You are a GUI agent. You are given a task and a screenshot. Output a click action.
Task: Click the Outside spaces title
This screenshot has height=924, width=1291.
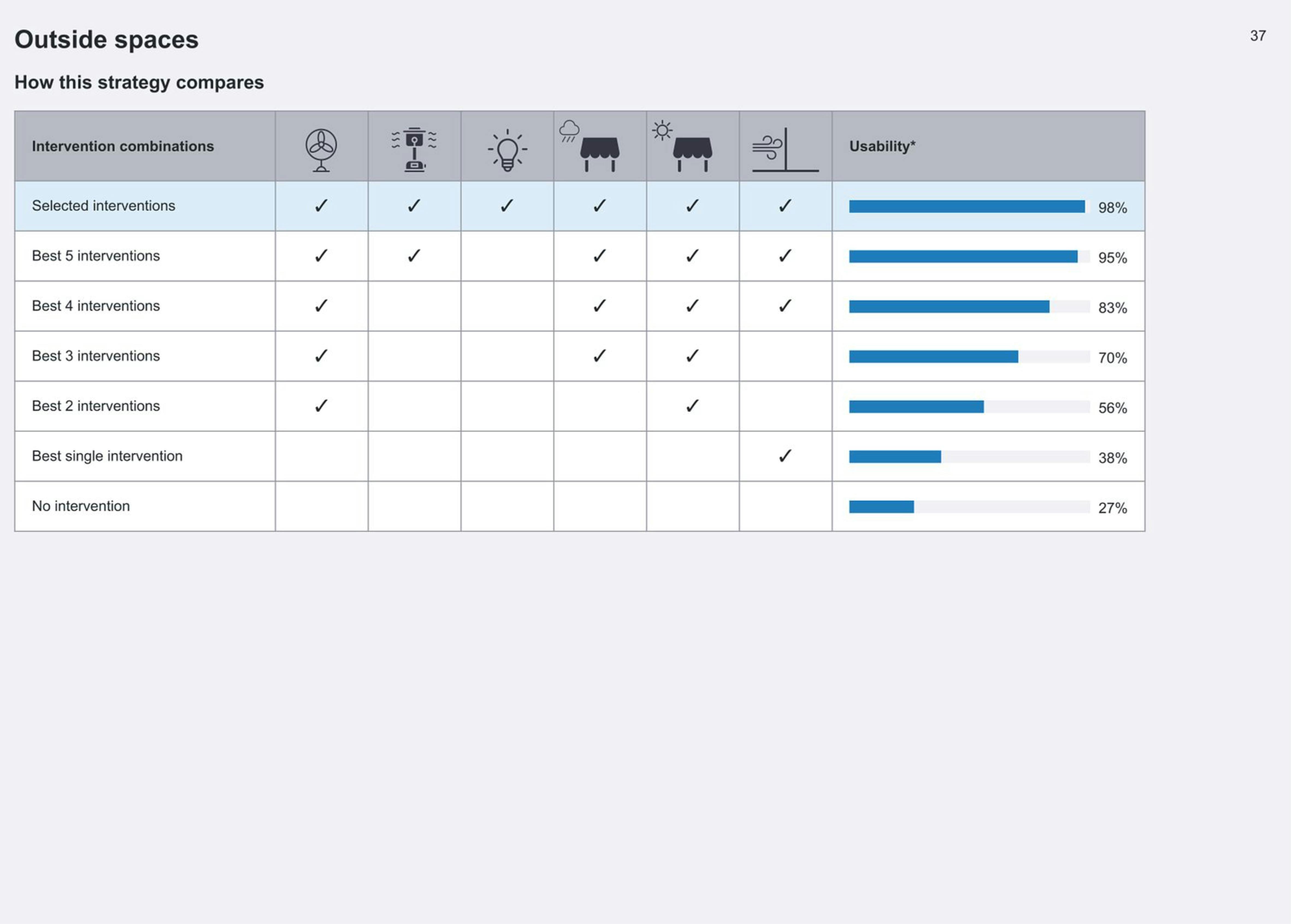(107, 40)
